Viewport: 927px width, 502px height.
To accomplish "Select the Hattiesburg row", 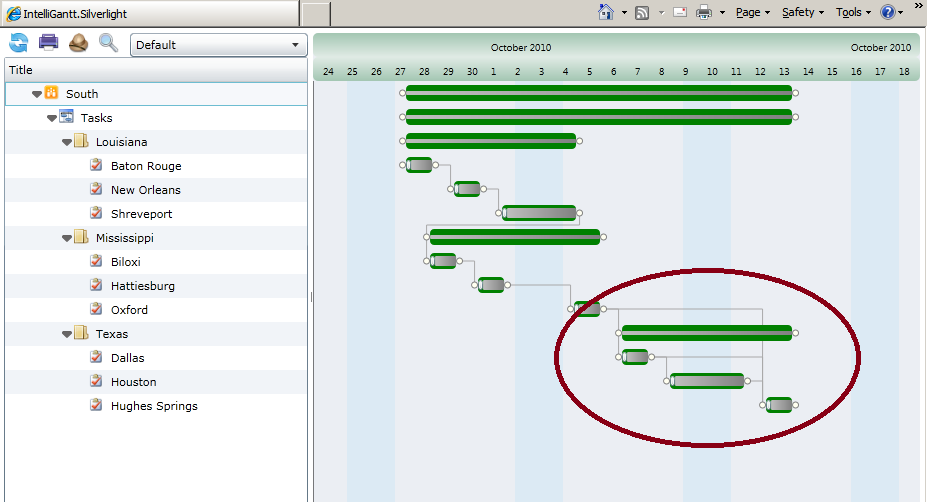I will (x=156, y=286).
